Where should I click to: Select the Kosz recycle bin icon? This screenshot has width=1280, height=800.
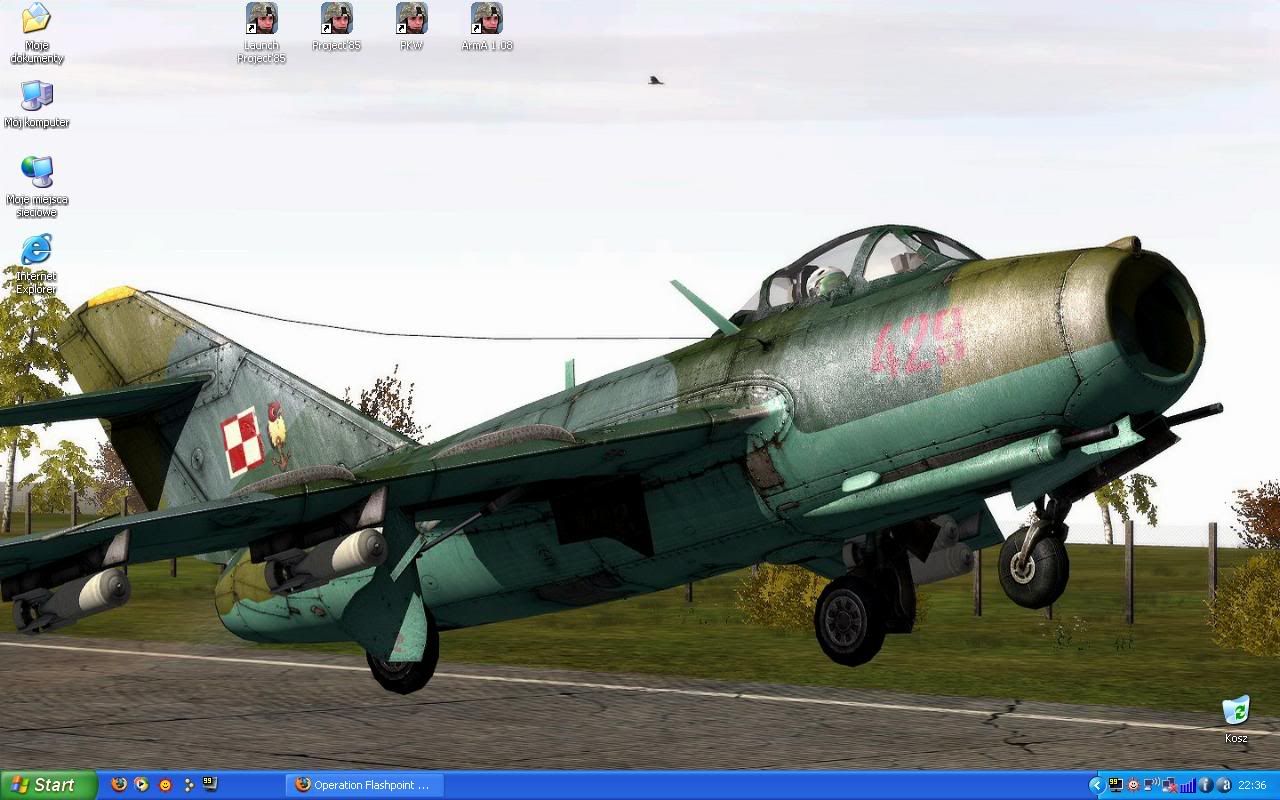pyautogui.click(x=1236, y=720)
